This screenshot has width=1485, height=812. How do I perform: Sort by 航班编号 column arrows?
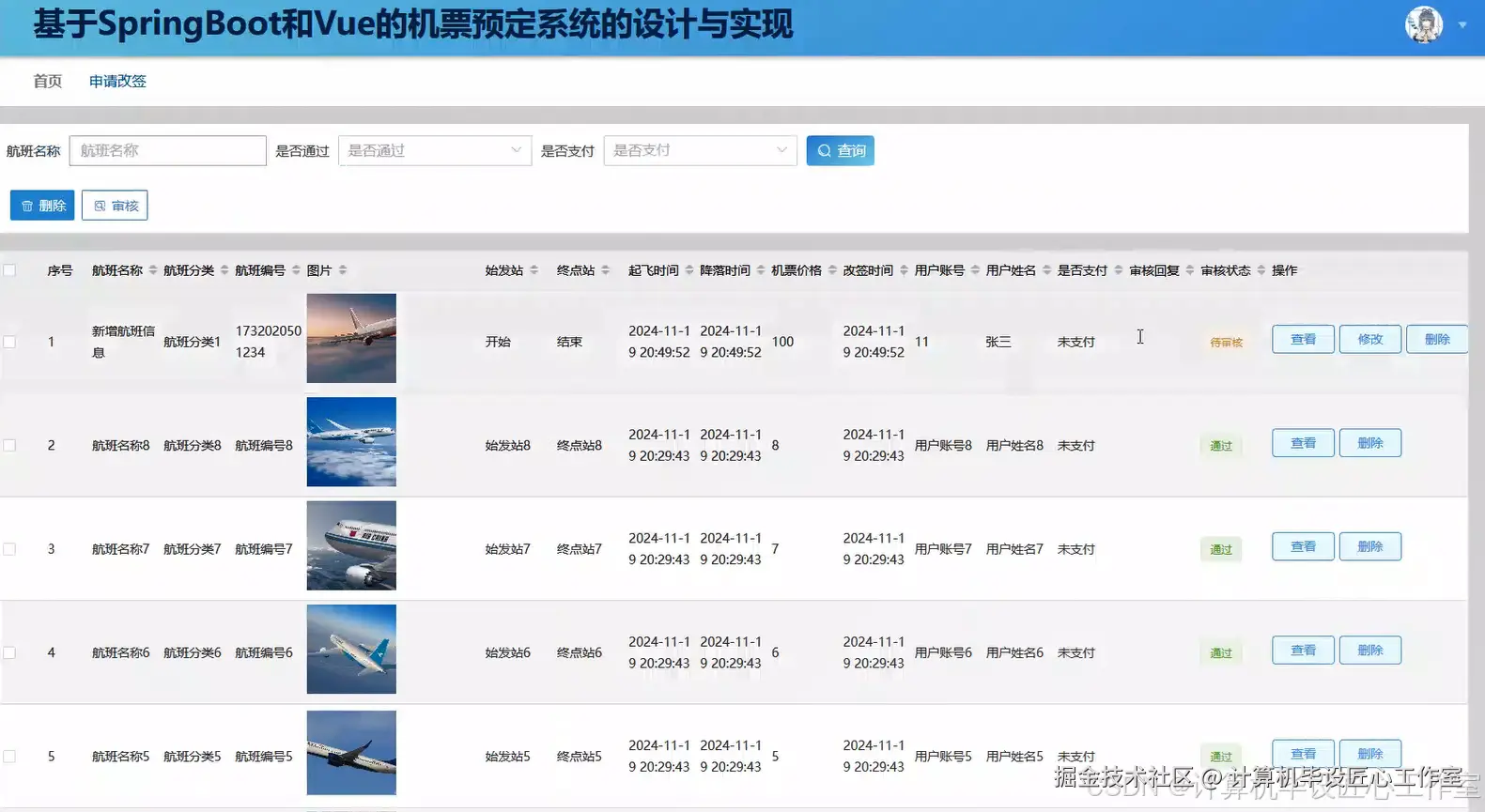296,270
